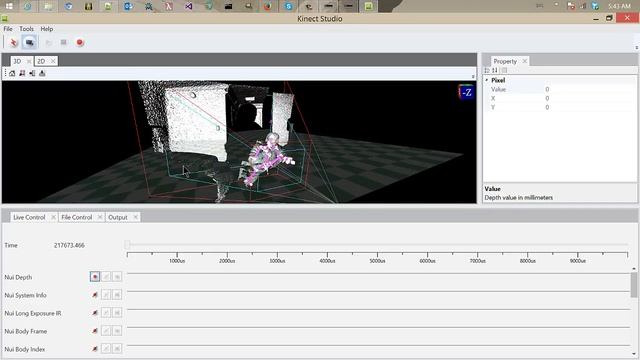This screenshot has width=640, height=360.
Task: Click the 1000us mark on timeline ruler
Action: [x=177, y=260]
